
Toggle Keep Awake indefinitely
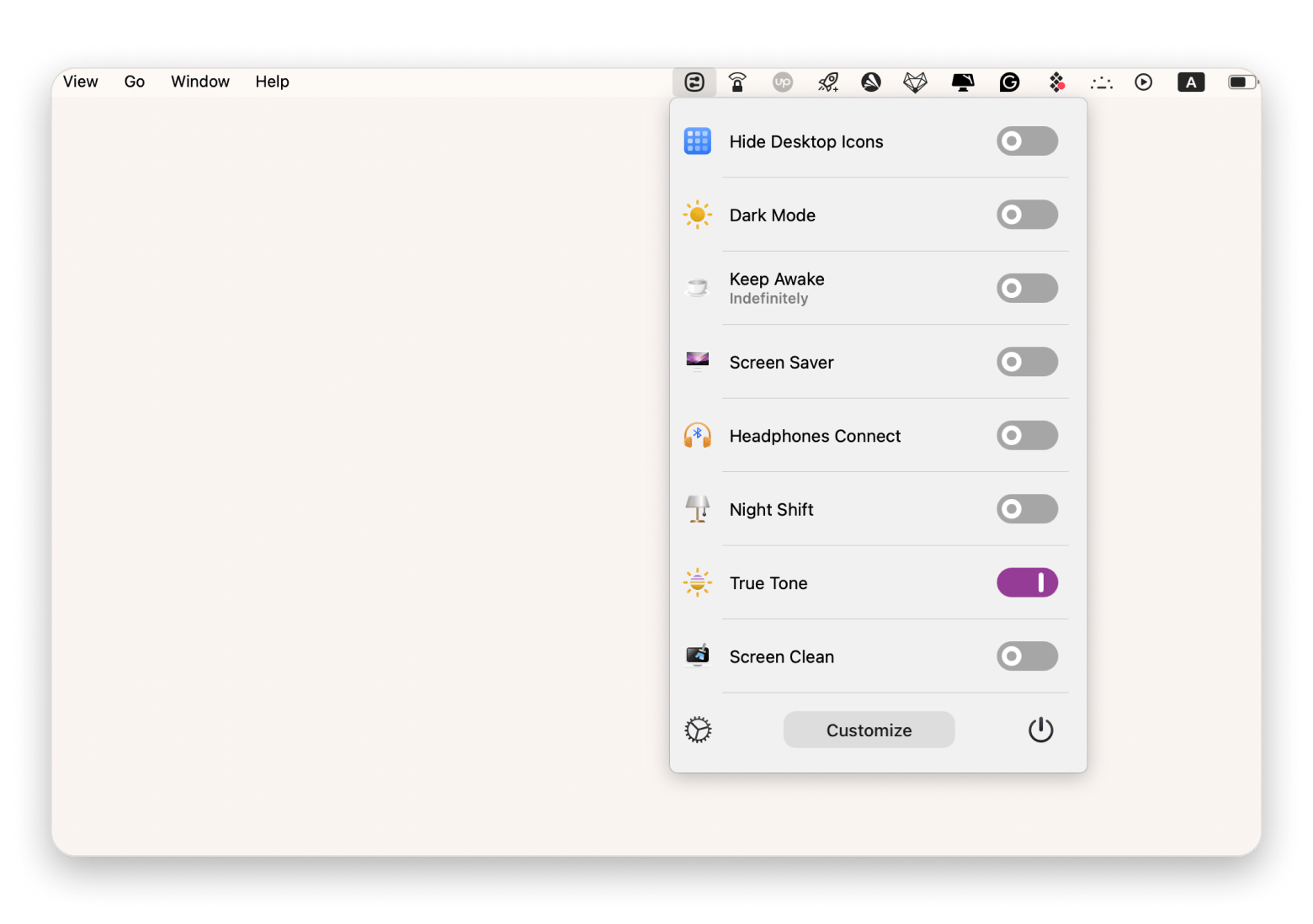1027,288
